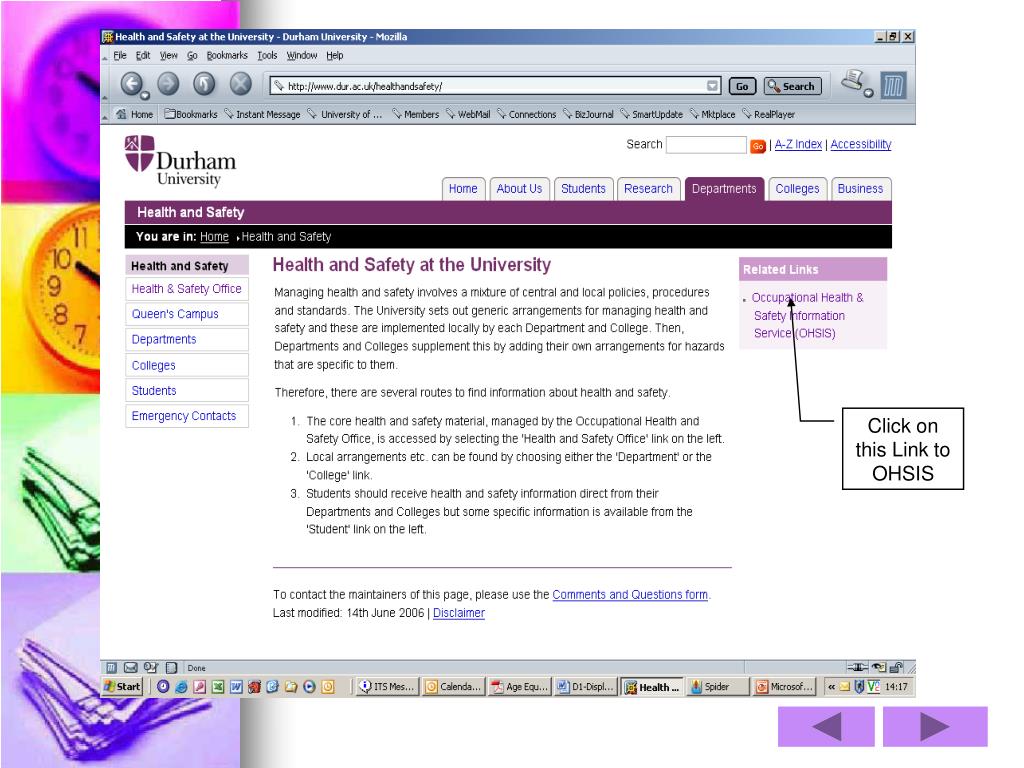Screen dimensions: 1024x768
Task: Click the orange Go search icon
Action: 758,146
